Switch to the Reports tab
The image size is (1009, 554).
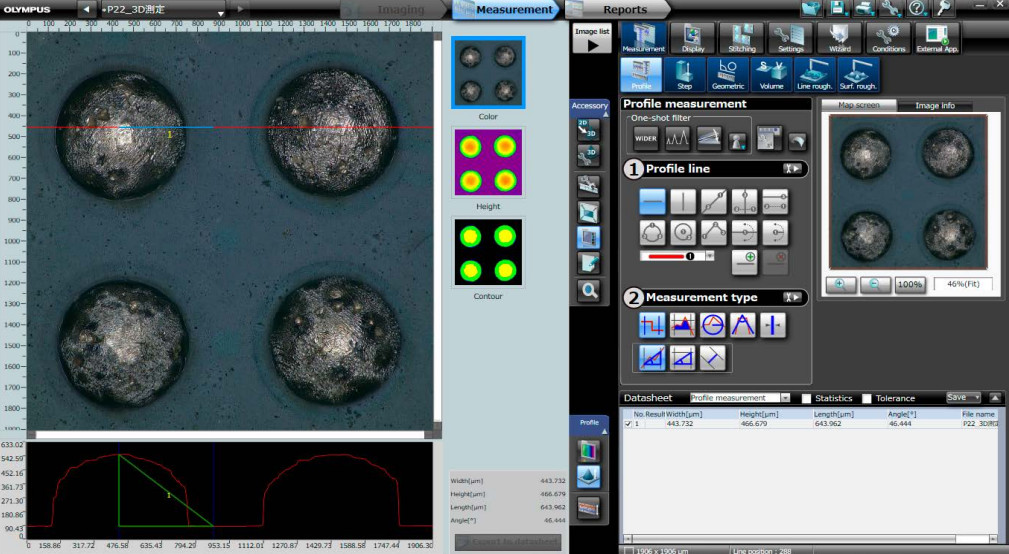(625, 10)
